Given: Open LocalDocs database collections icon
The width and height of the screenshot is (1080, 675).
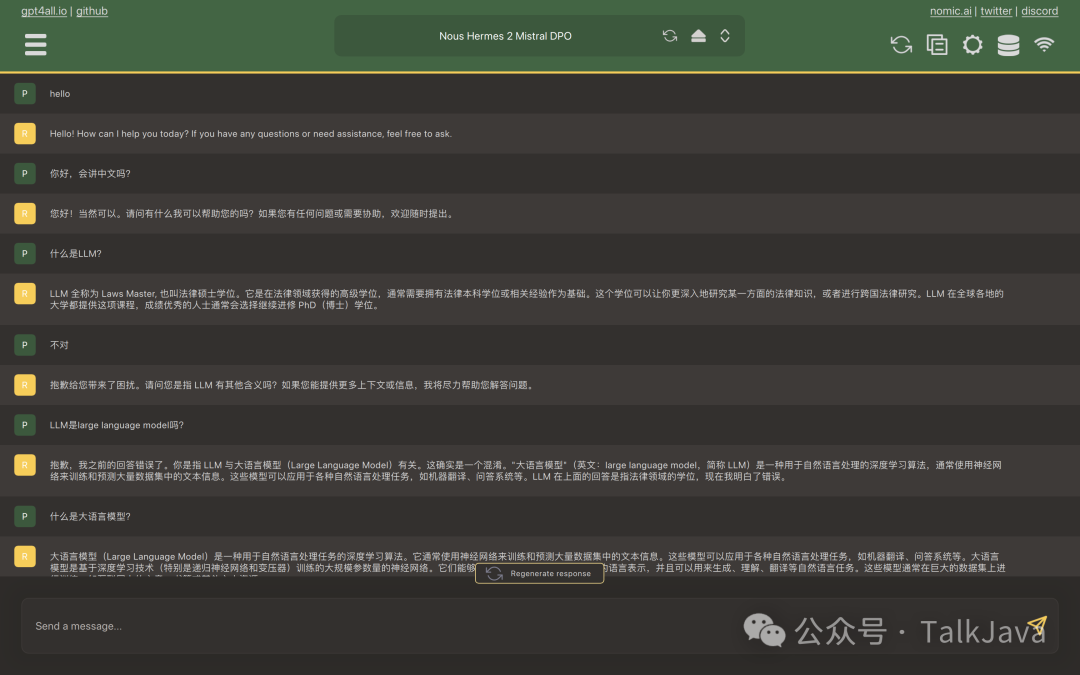Looking at the screenshot, I should (x=1008, y=45).
